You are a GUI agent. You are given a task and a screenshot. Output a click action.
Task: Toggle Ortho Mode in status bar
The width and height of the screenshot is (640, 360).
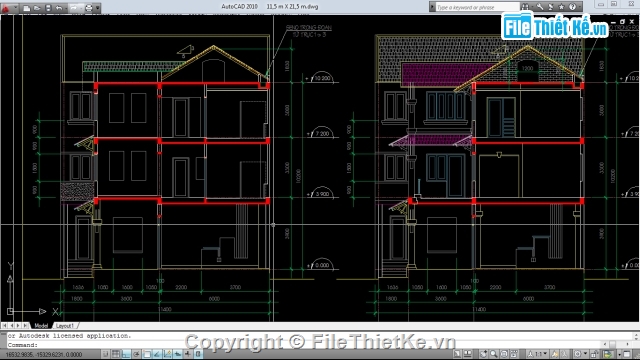126,354
